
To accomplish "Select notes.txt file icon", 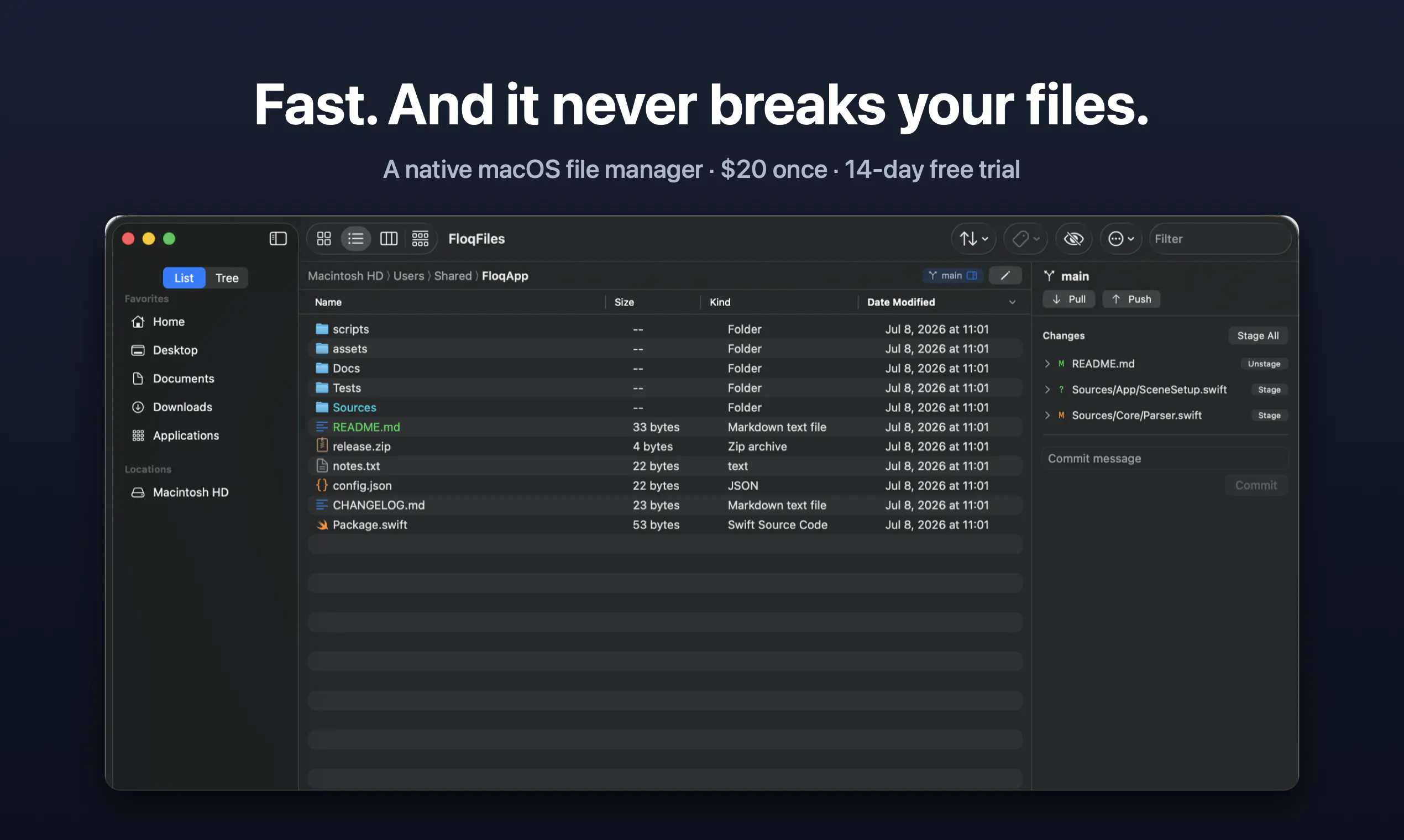I will pyautogui.click(x=322, y=466).
